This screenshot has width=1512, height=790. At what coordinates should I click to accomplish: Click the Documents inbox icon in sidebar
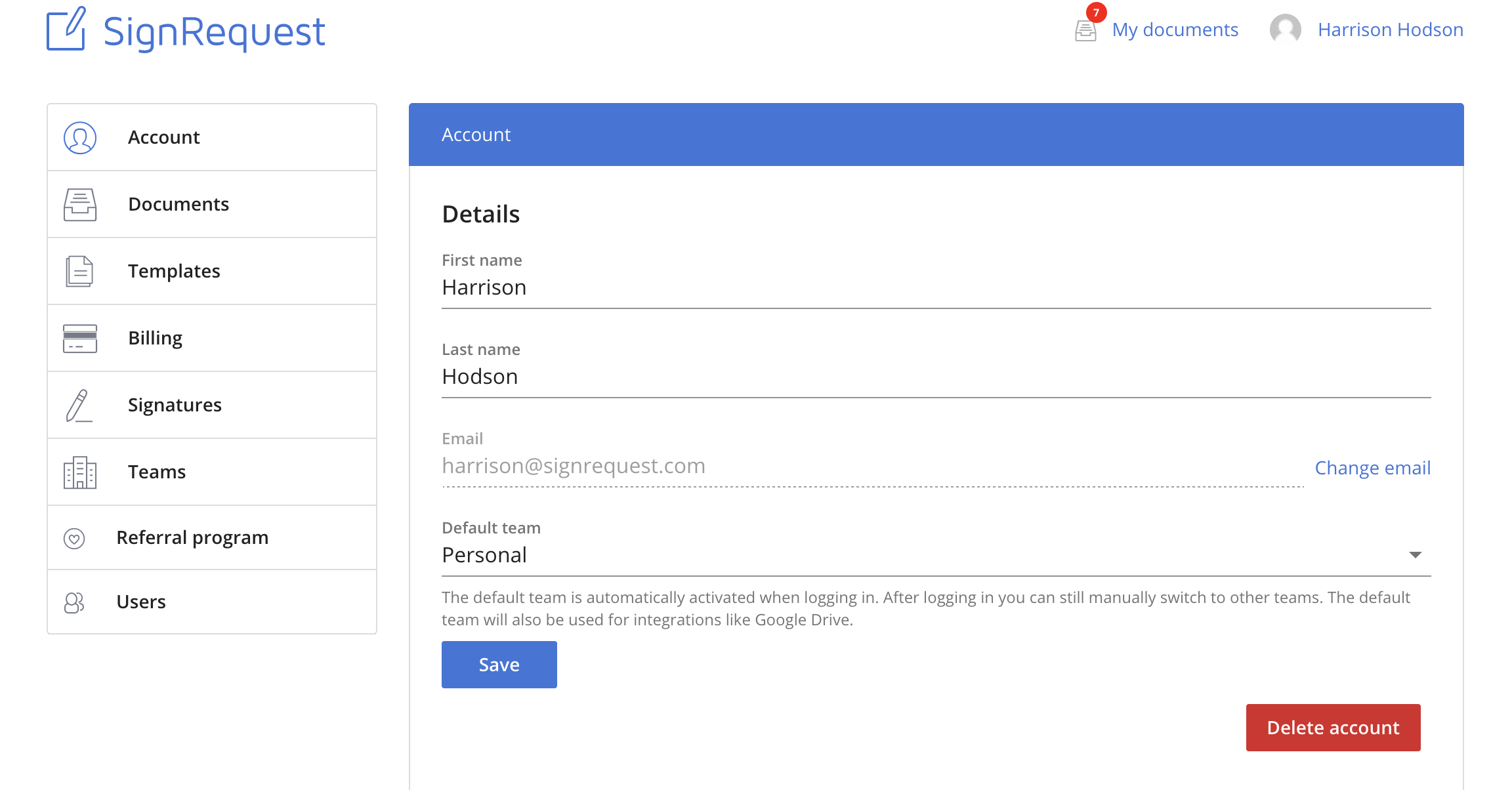pos(80,205)
